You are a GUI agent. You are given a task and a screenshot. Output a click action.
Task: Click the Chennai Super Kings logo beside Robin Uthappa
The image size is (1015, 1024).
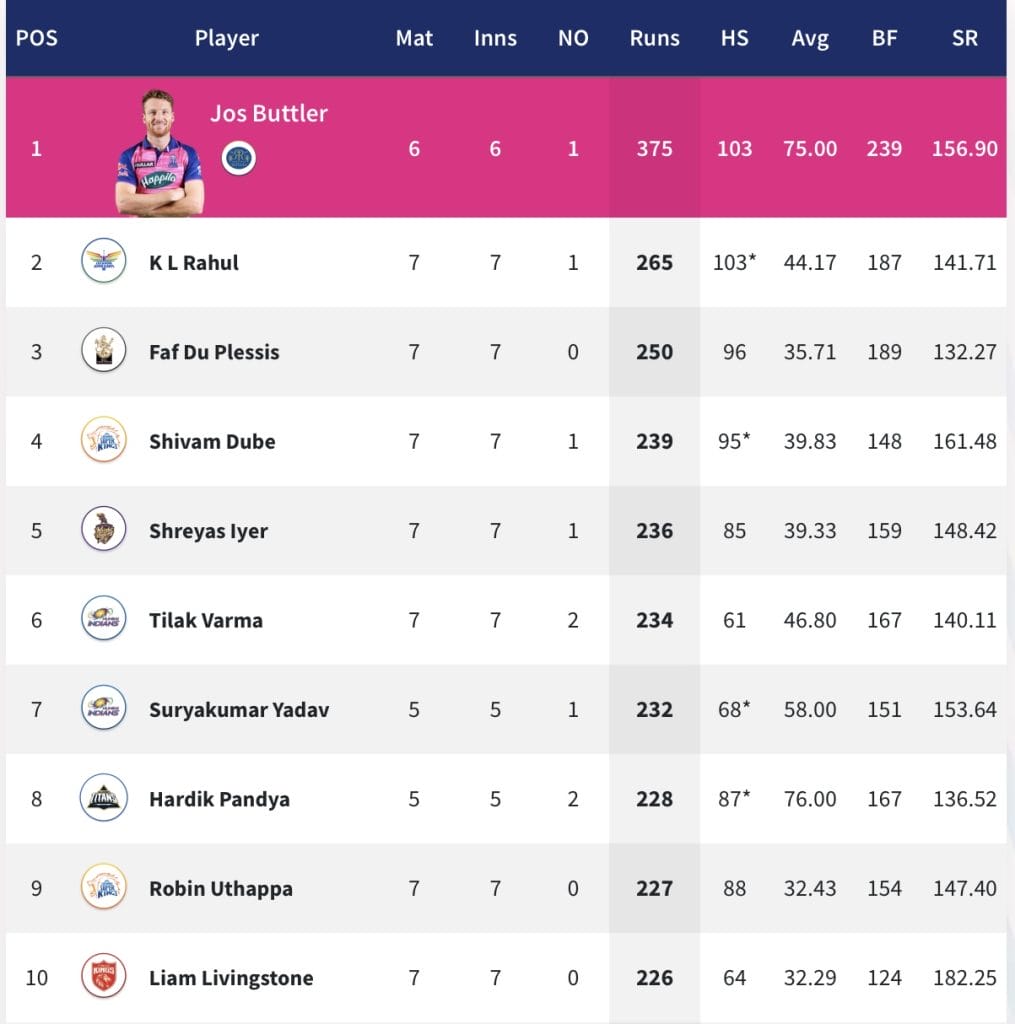pos(104,888)
